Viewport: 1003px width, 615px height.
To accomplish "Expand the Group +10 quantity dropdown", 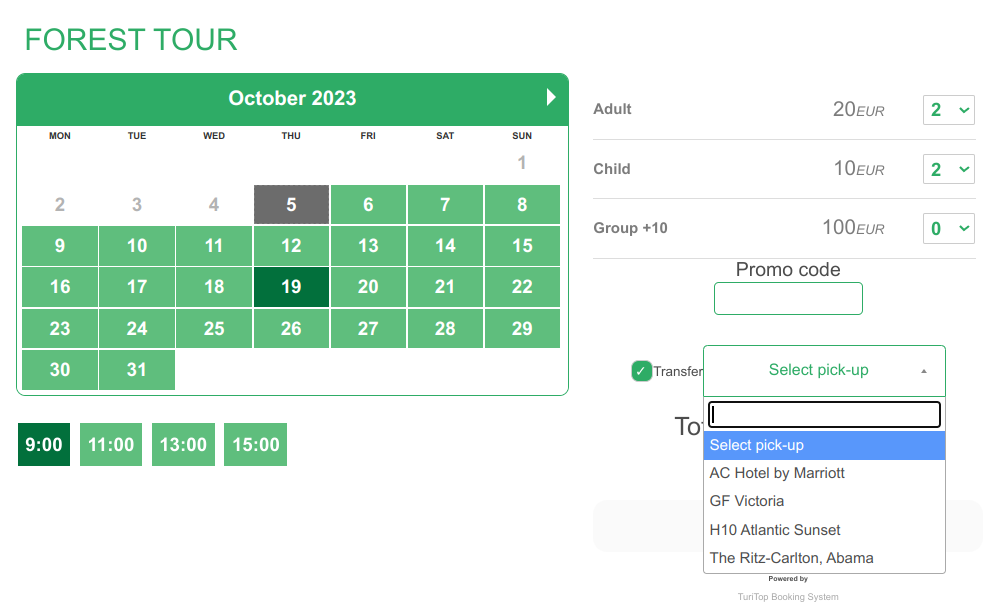I will (948, 228).
